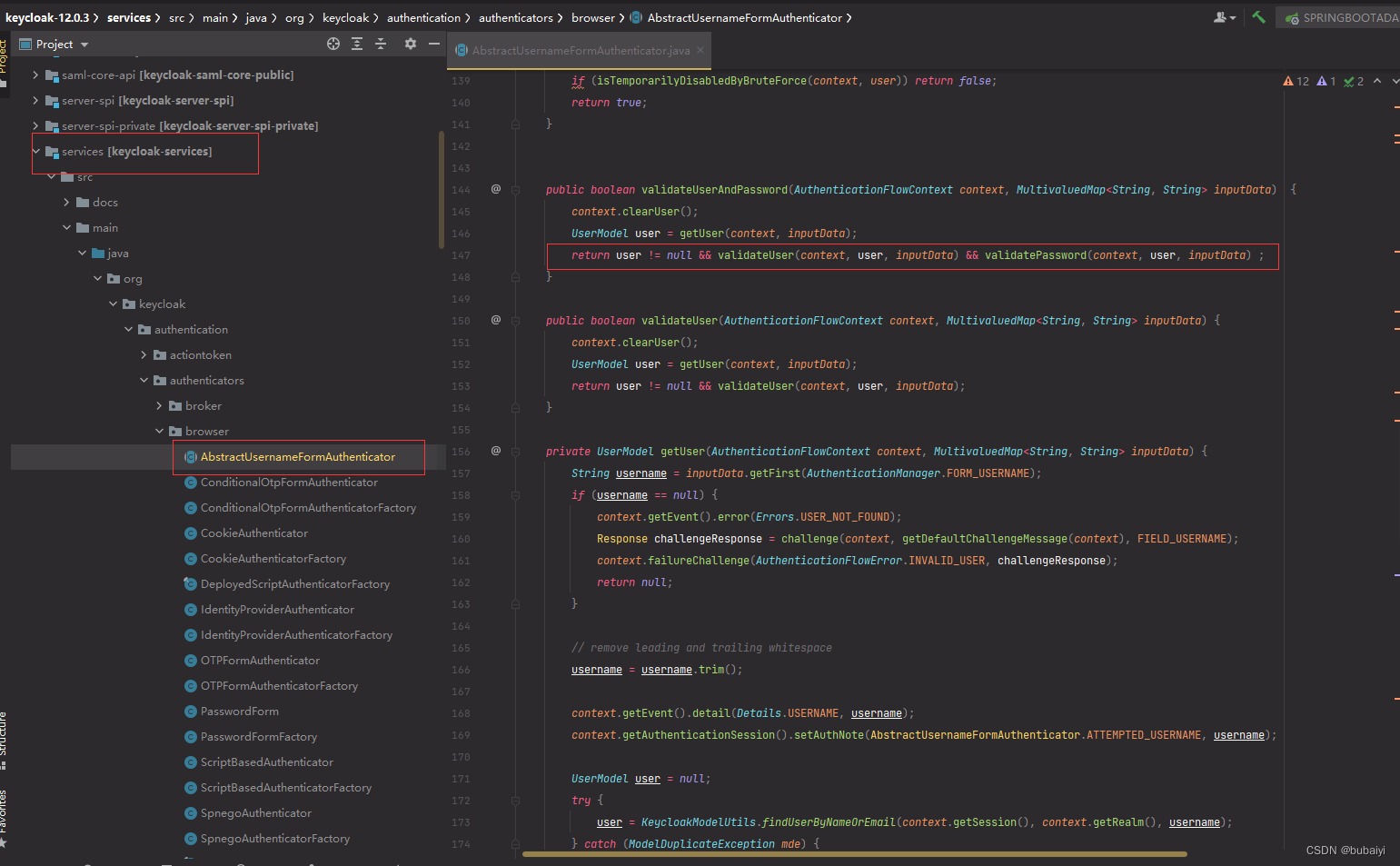Viewport: 1400px width, 866px height.
Task: Fold the getUser method at line 156
Action: 515,452
